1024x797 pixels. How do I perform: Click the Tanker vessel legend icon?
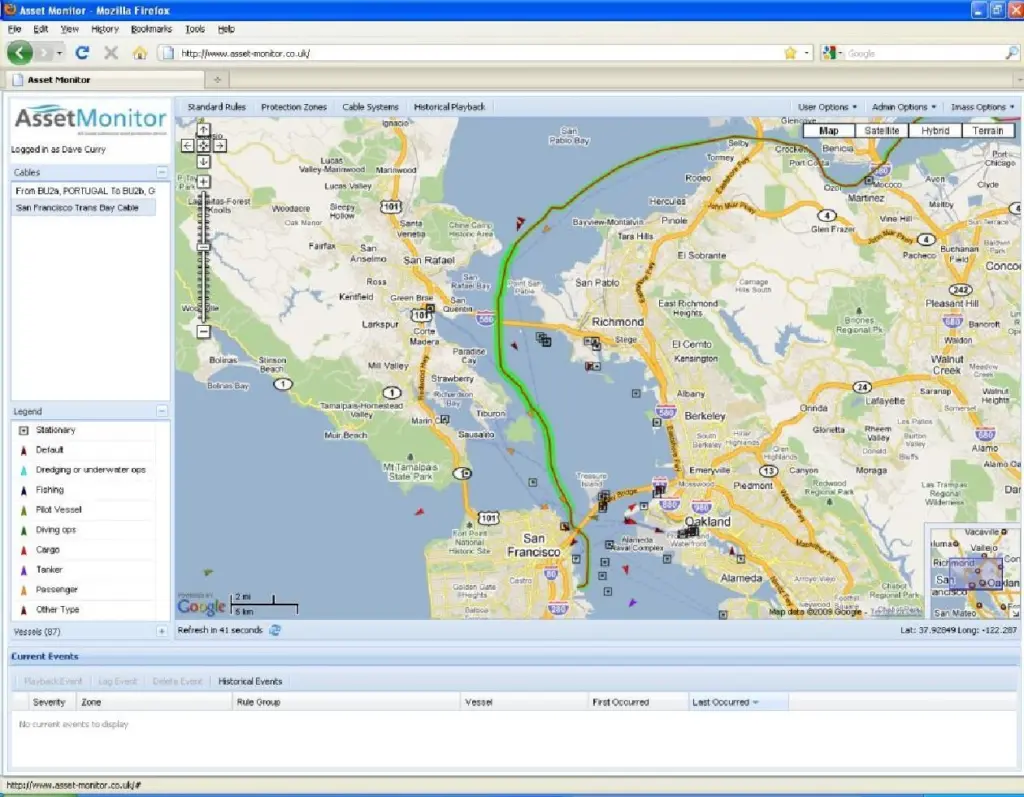[24, 570]
